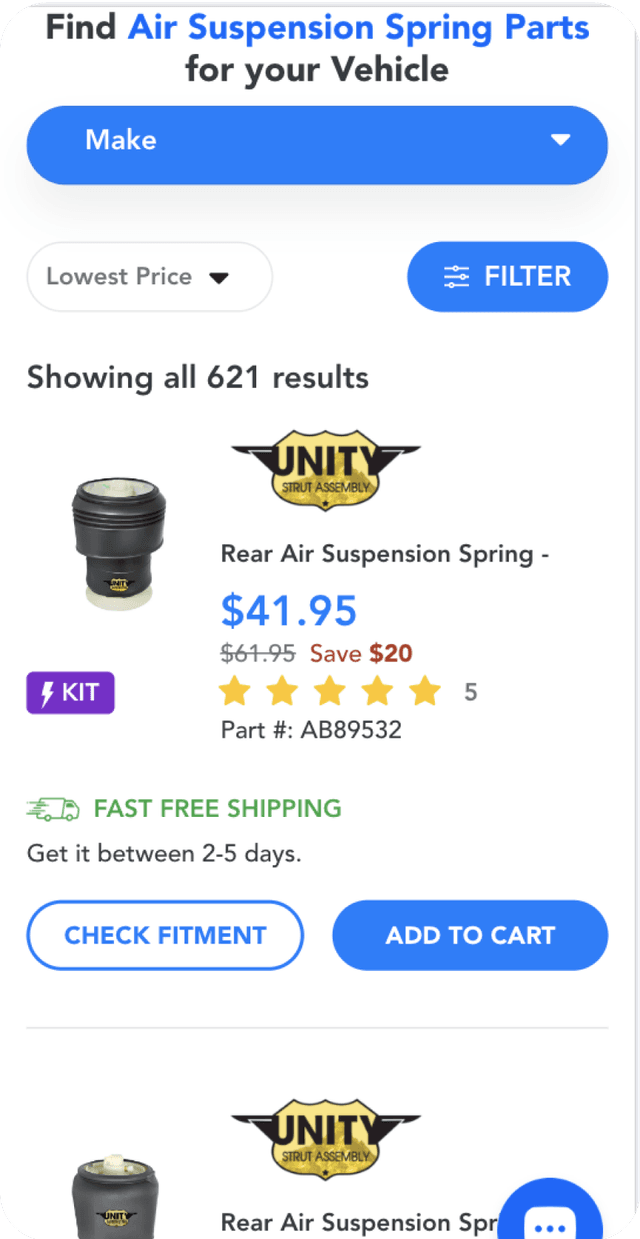Open the second air spring product thumbnail
The image size is (640, 1239).
pos(116,1201)
